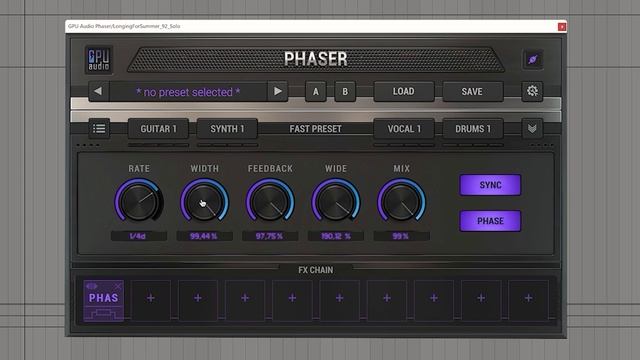This screenshot has height=360, width=640.
Task: Click the FAST PRESET label
Action: (316, 129)
